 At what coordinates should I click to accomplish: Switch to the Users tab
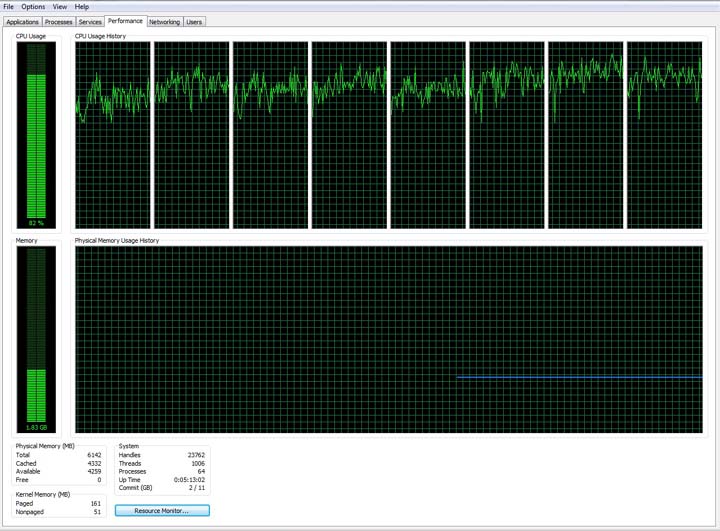click(x=194, y=22)
